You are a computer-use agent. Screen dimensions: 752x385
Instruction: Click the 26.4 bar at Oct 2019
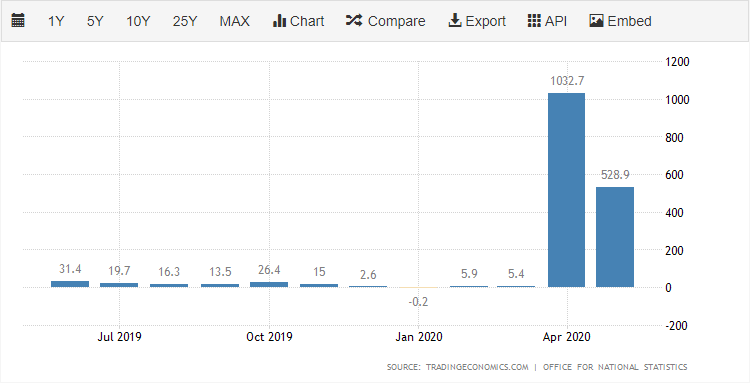[x=269, y=285]
